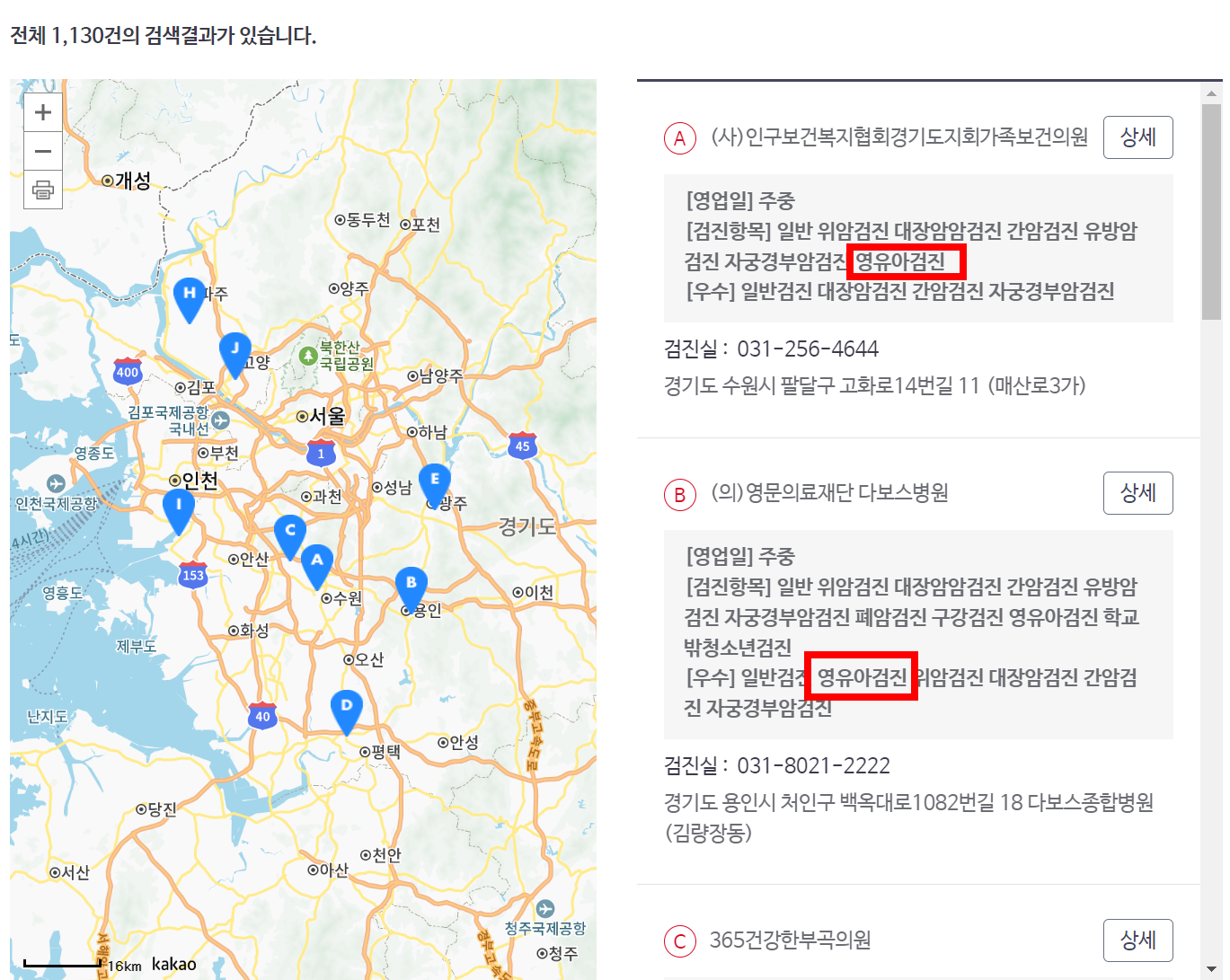1230x980 pixels.
Task: Click the red circle C badge for 365건강한부곡의원
Action: [680, 940]
